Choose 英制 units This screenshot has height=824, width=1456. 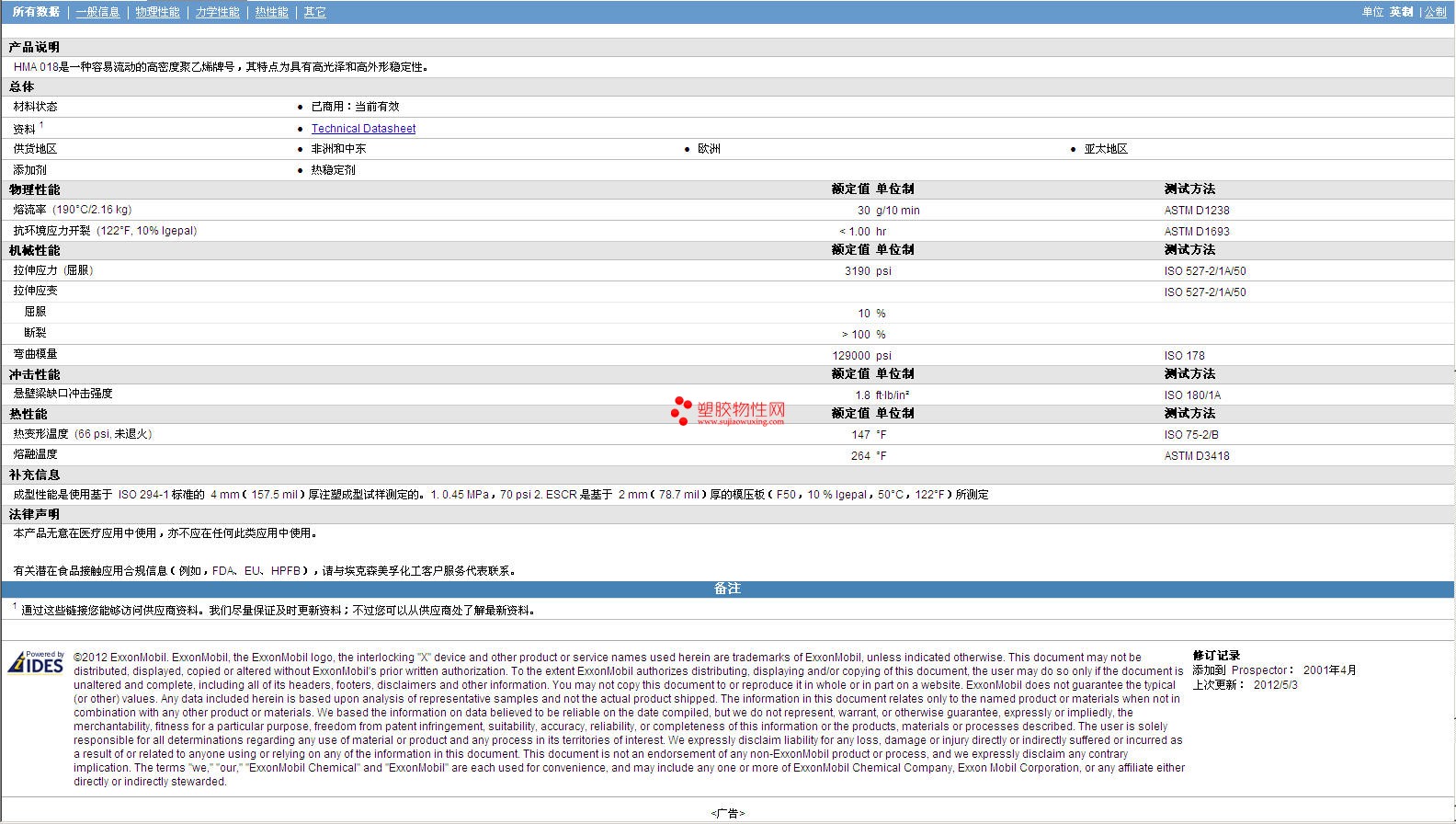[x=1401, y=12]
